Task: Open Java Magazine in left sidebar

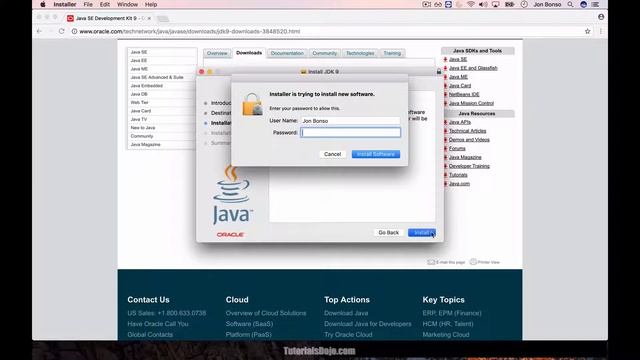Action: pyautogui.click(x=145, y=144)
